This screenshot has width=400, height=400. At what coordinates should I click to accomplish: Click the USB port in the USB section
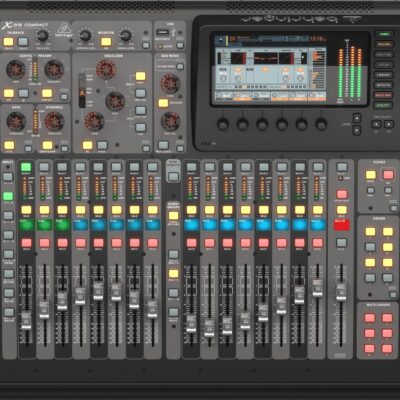(x=163, y=33)
